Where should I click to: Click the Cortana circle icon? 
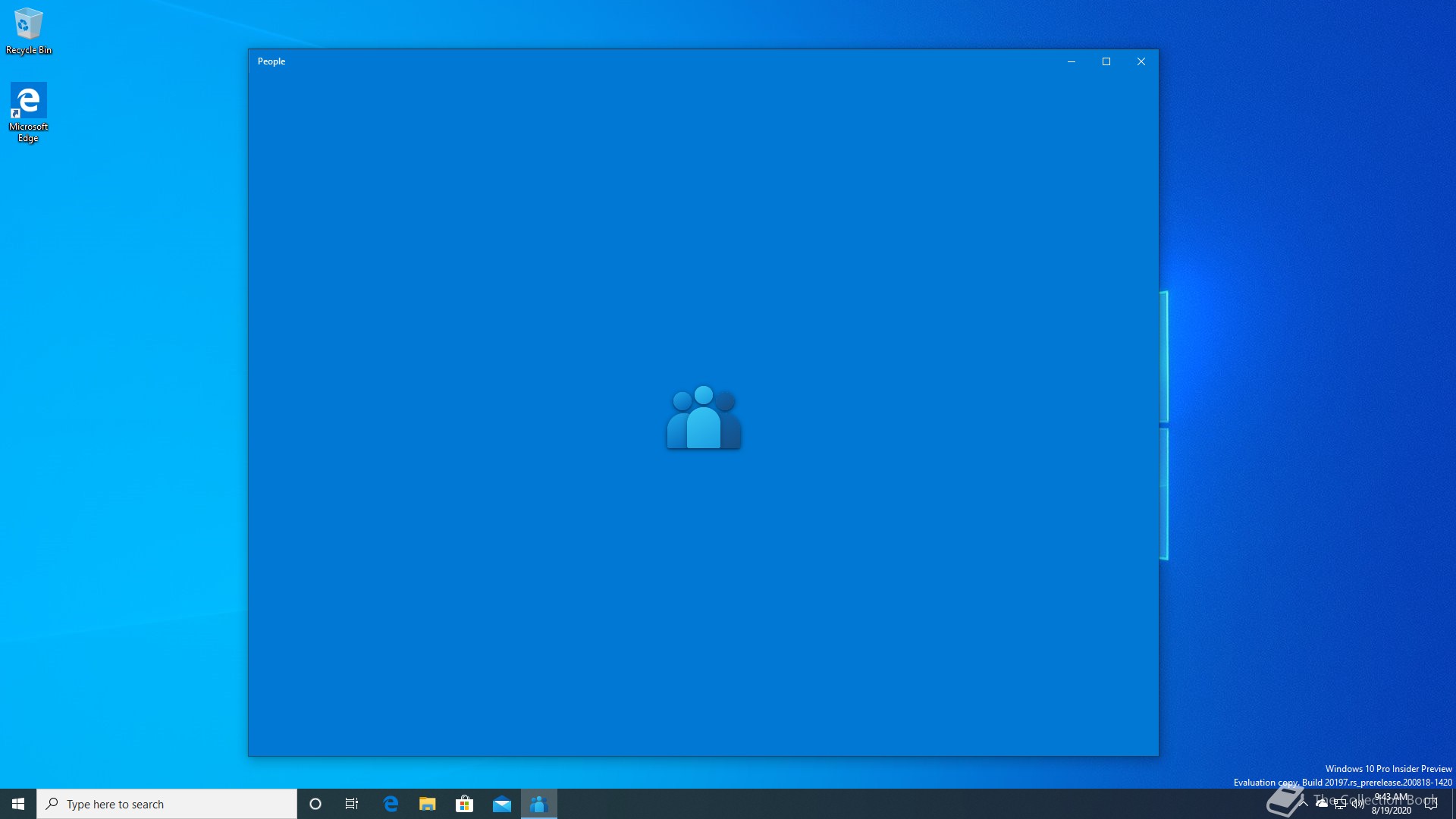[315, 804]
